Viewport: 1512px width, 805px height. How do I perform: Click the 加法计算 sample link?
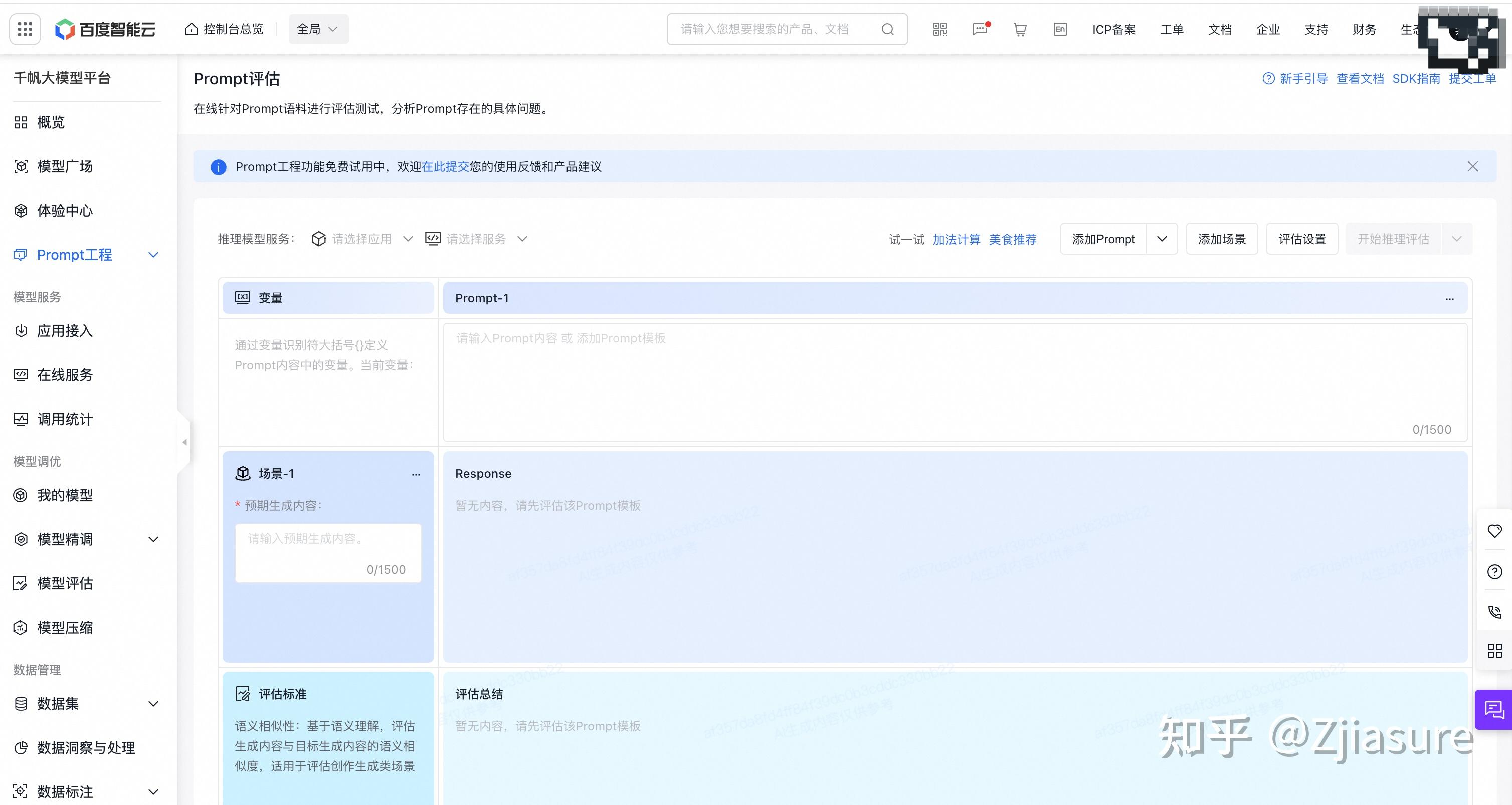(956, 240)
